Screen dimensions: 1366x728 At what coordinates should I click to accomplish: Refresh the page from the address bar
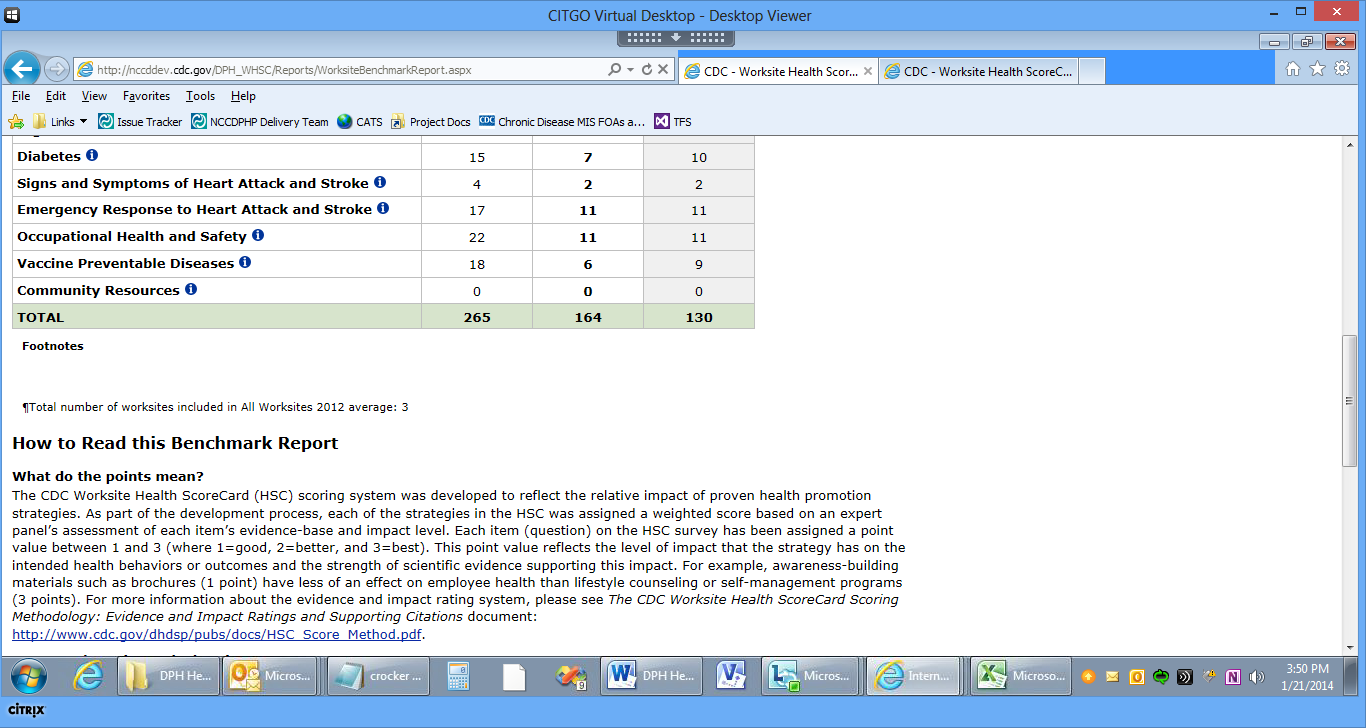[x=646, y=70]
